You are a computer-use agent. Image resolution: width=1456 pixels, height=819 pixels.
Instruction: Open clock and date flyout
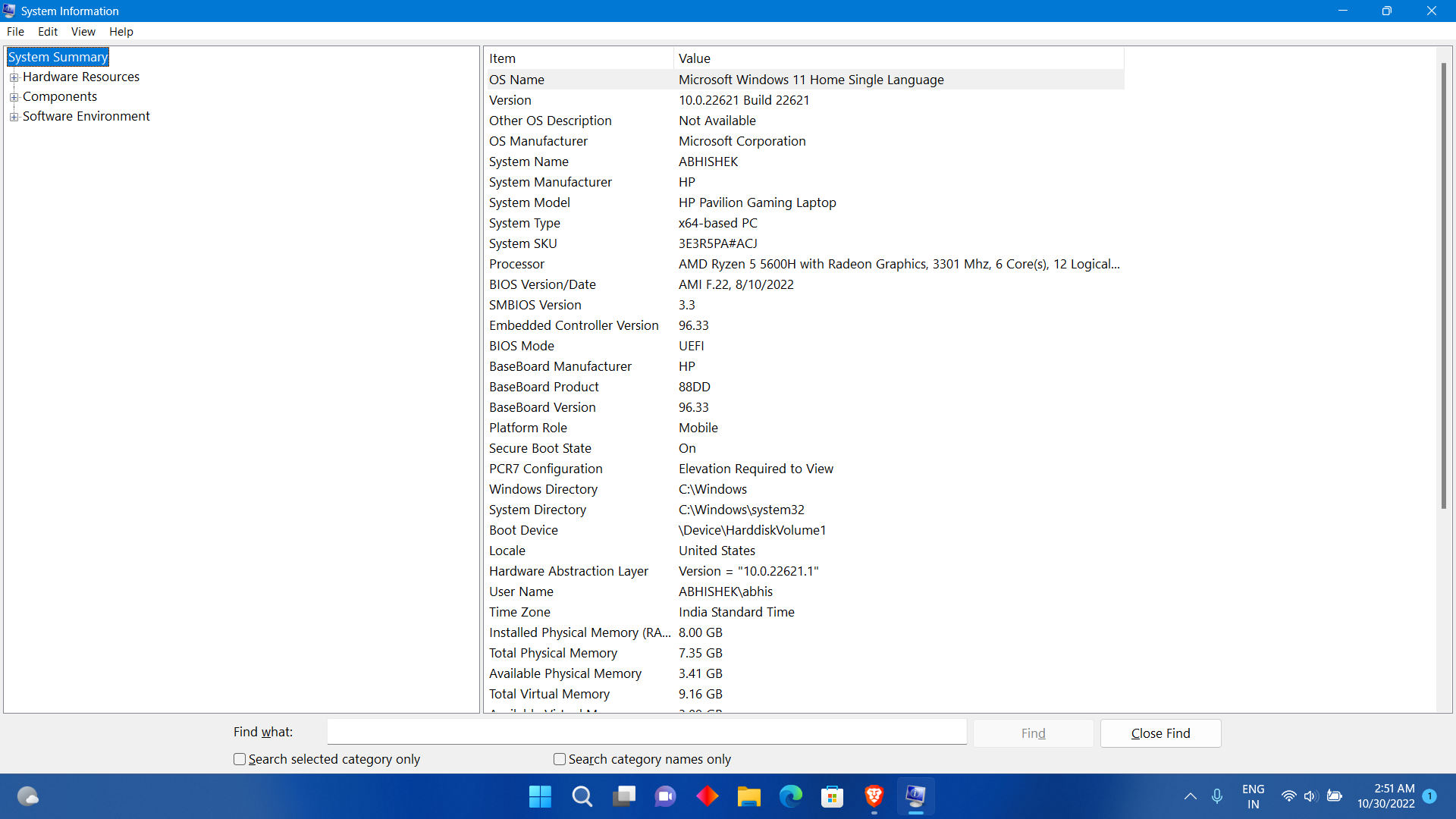(1386, 796)
